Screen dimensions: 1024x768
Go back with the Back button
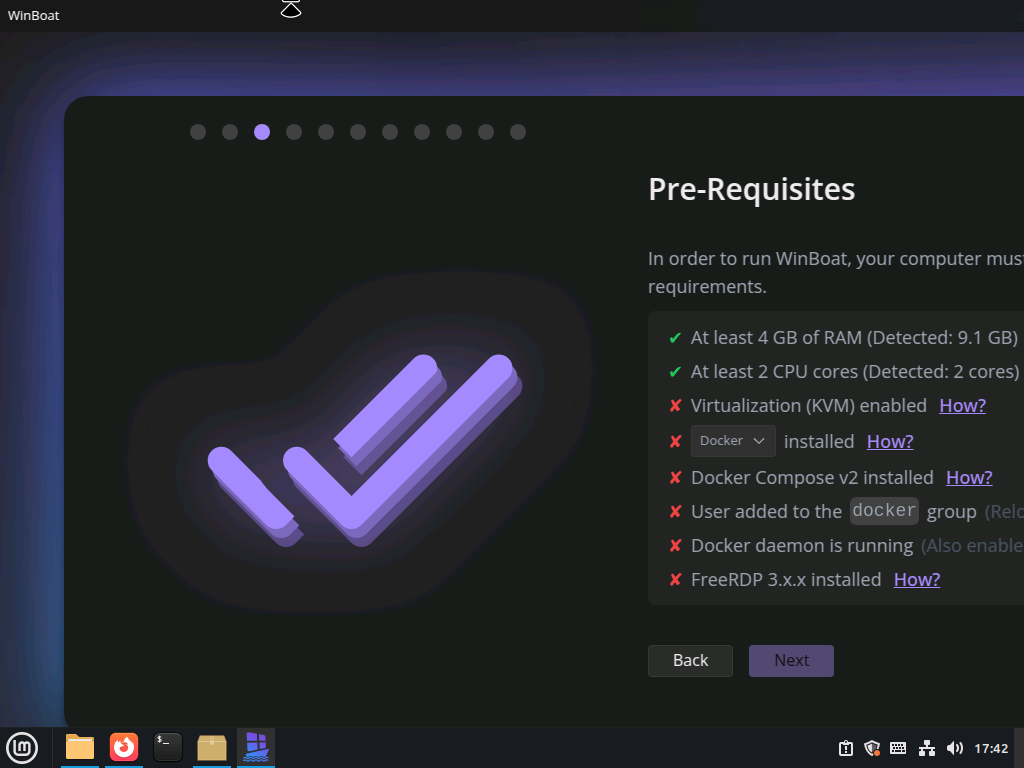(x=690, y=660)
